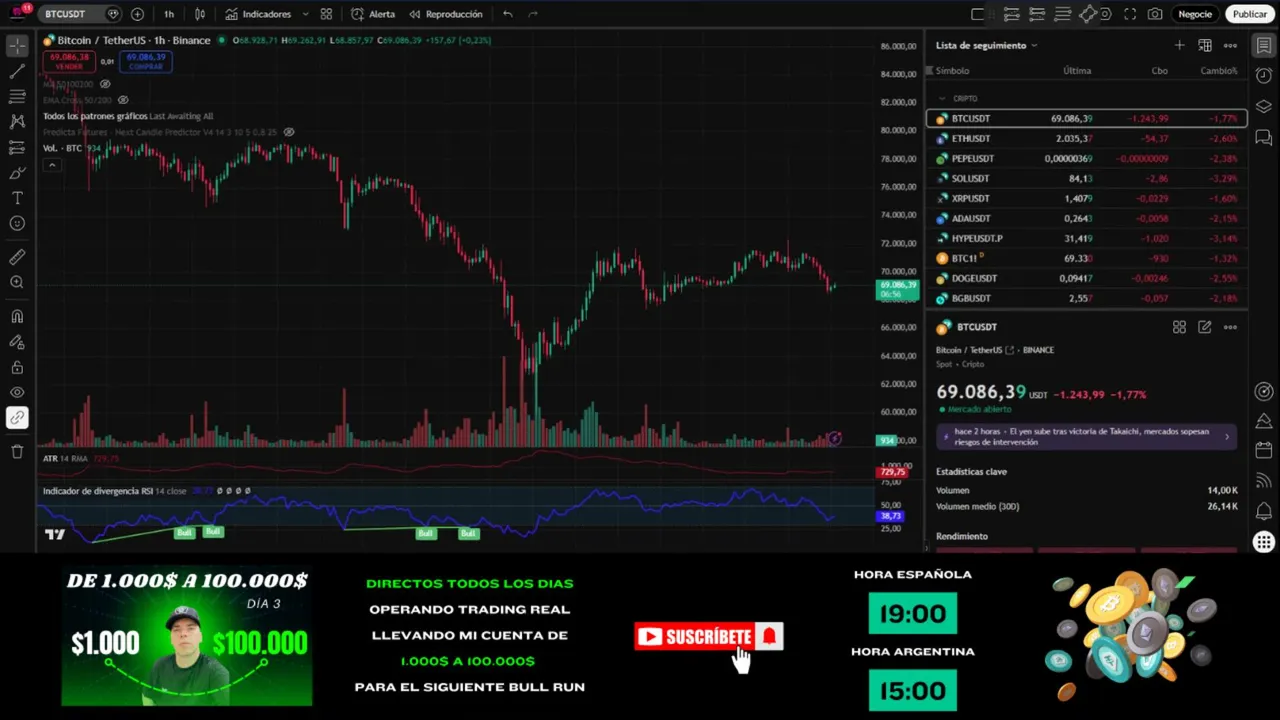Viewport: 1280px width, 720px height.
Task: Enter fullscreen mode from top toolbar
Action: tap(1130, 14)
